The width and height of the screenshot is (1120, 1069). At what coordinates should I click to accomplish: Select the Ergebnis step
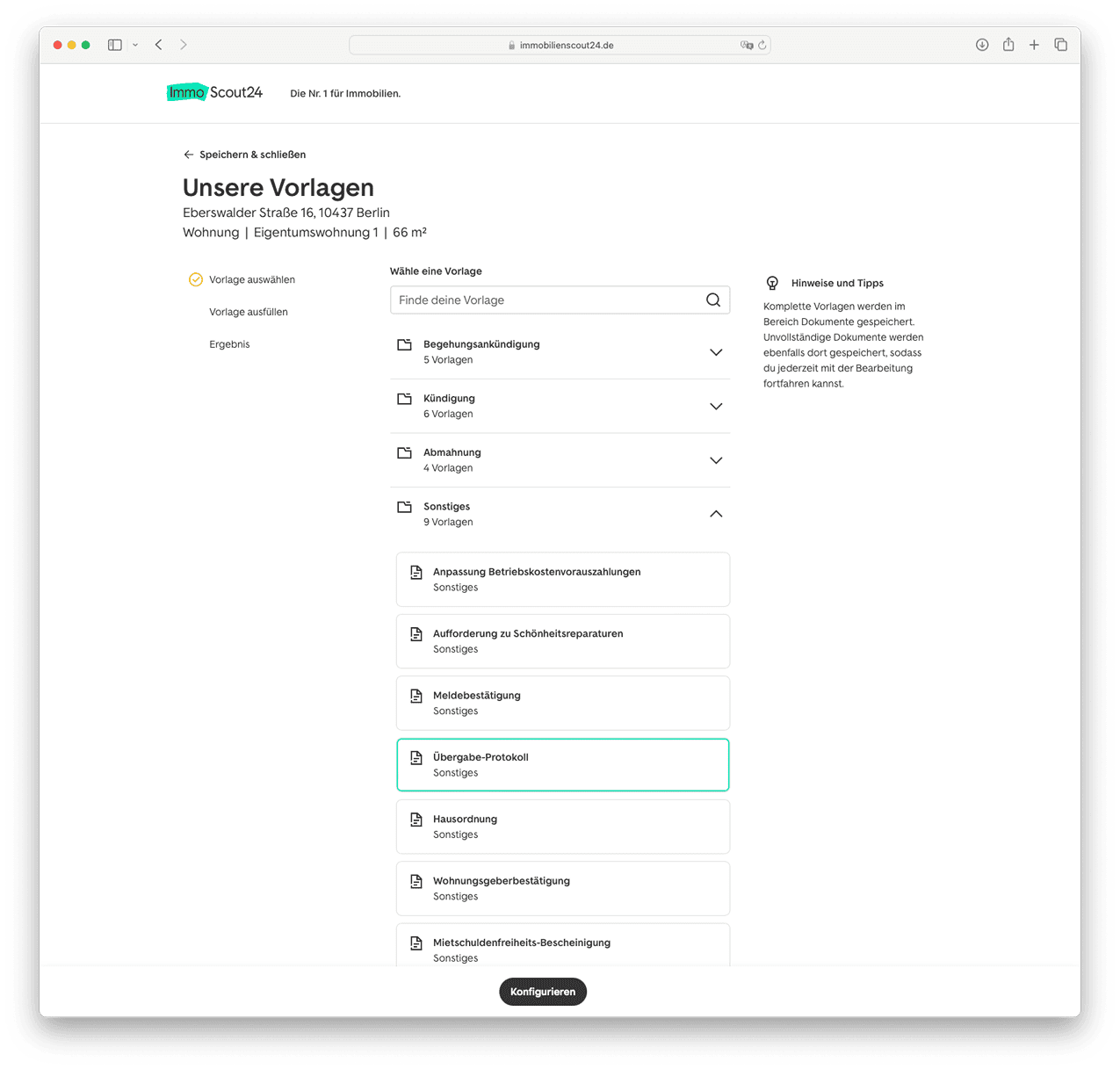click(229, 344)
